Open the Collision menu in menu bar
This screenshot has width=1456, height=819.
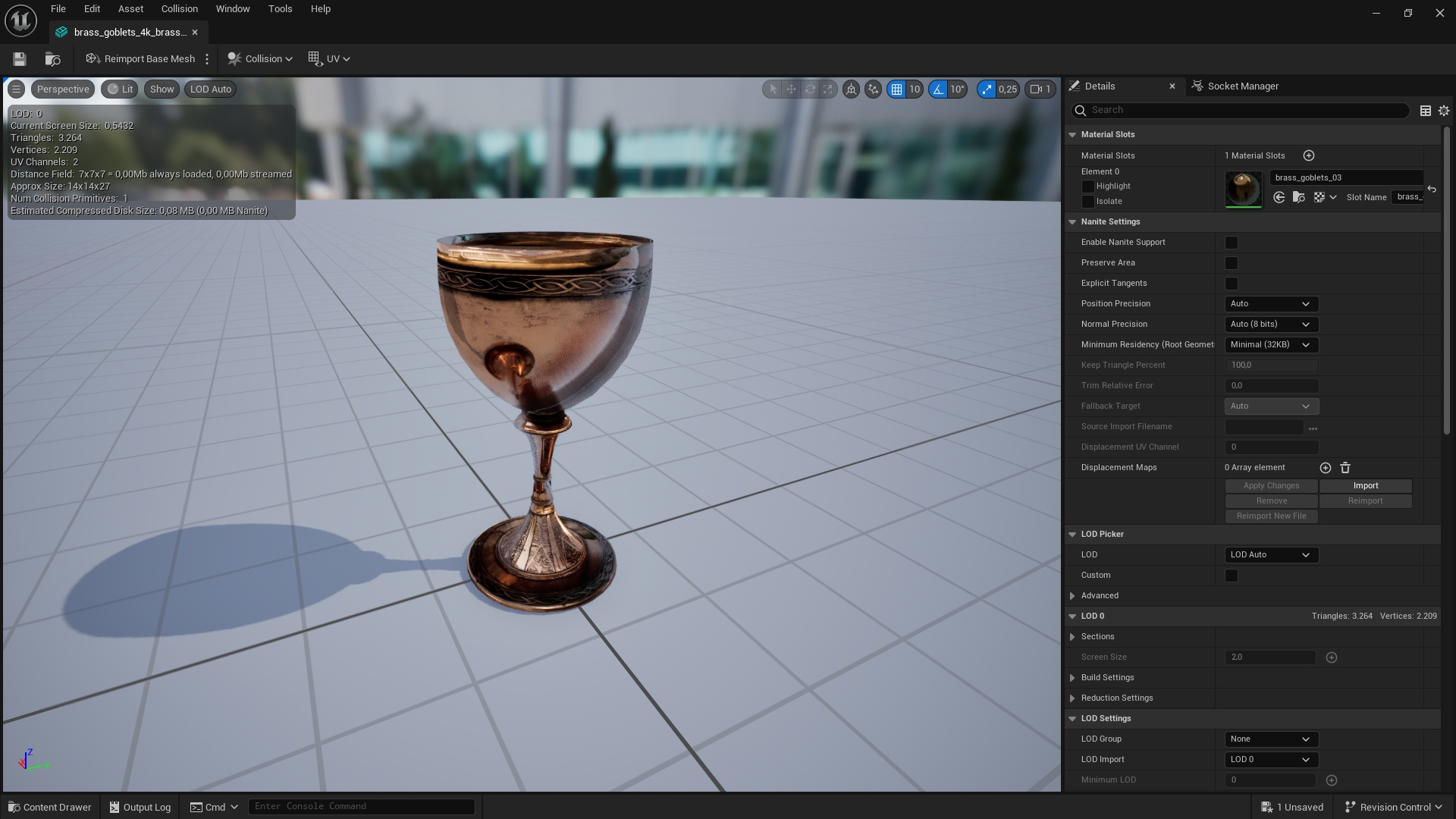point(179,9)
